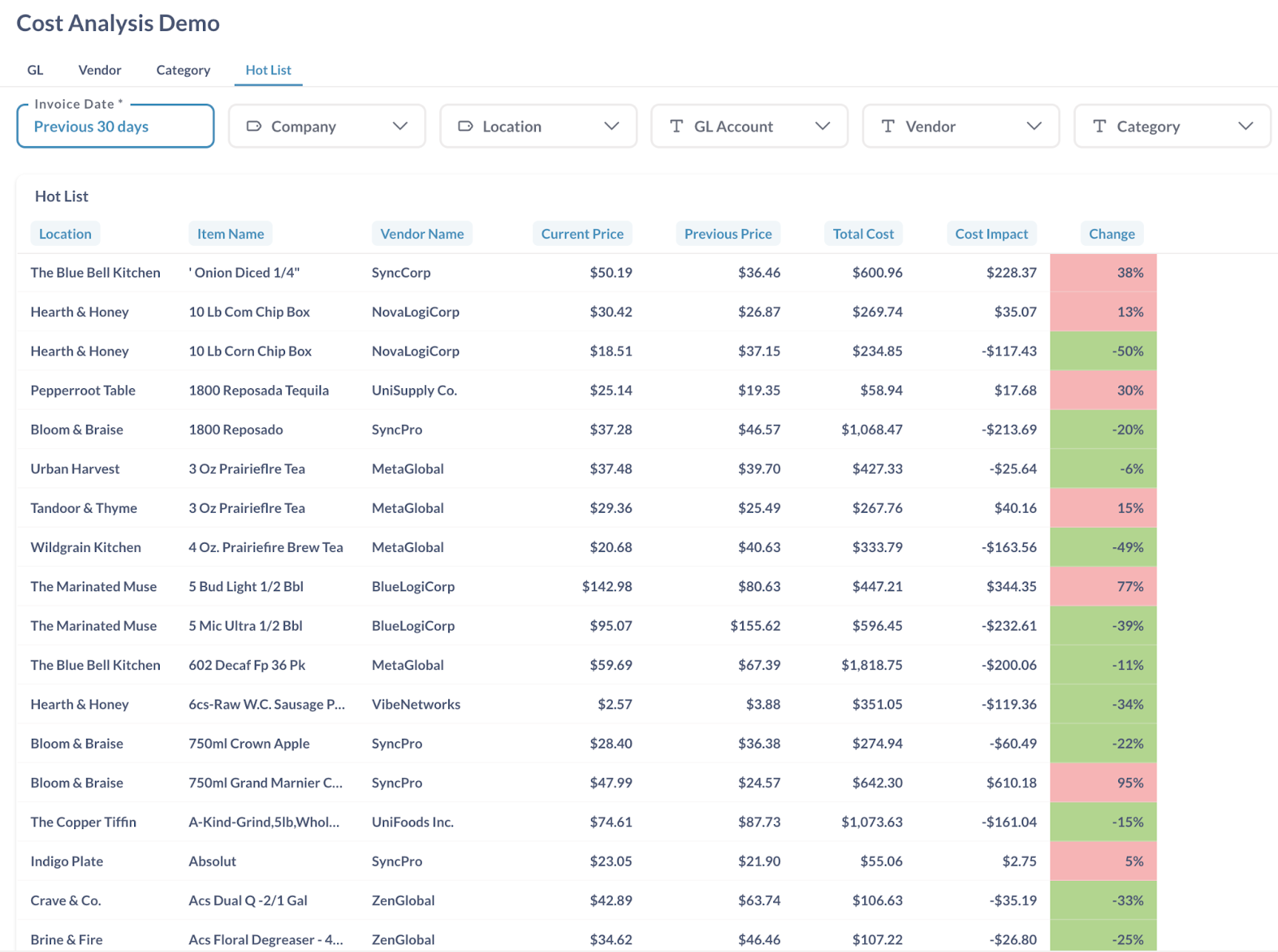The width and height of the screenshot is (1278, 952).
Task: Click the Indigo Plate location cell
Action: pos(67,862)
